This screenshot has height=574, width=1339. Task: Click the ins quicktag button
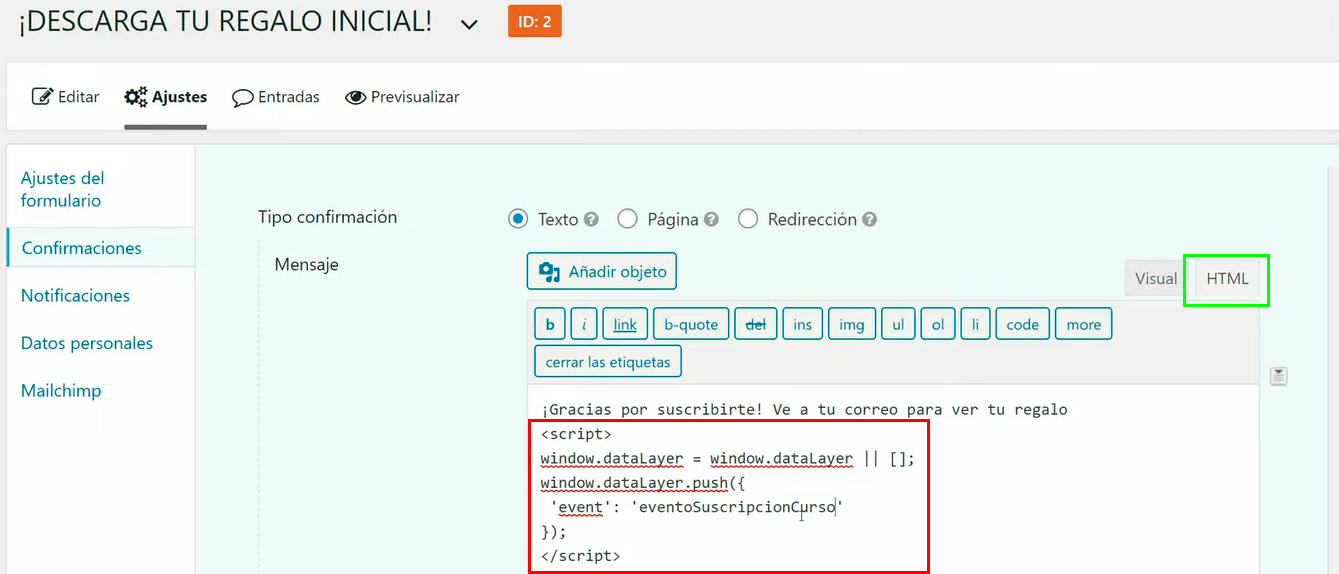click(802, 324)
